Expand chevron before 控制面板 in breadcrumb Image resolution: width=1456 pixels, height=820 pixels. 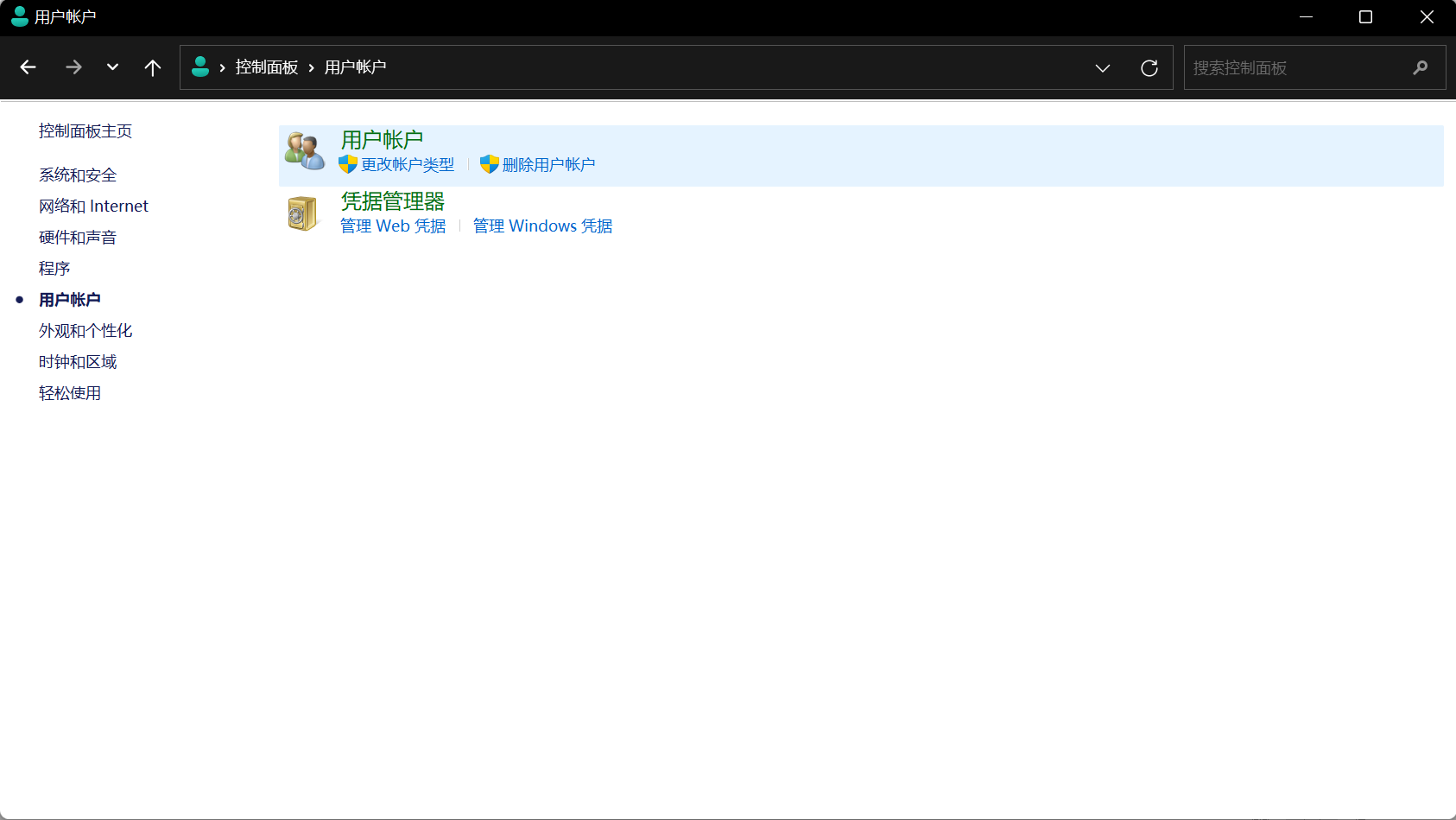223,67
